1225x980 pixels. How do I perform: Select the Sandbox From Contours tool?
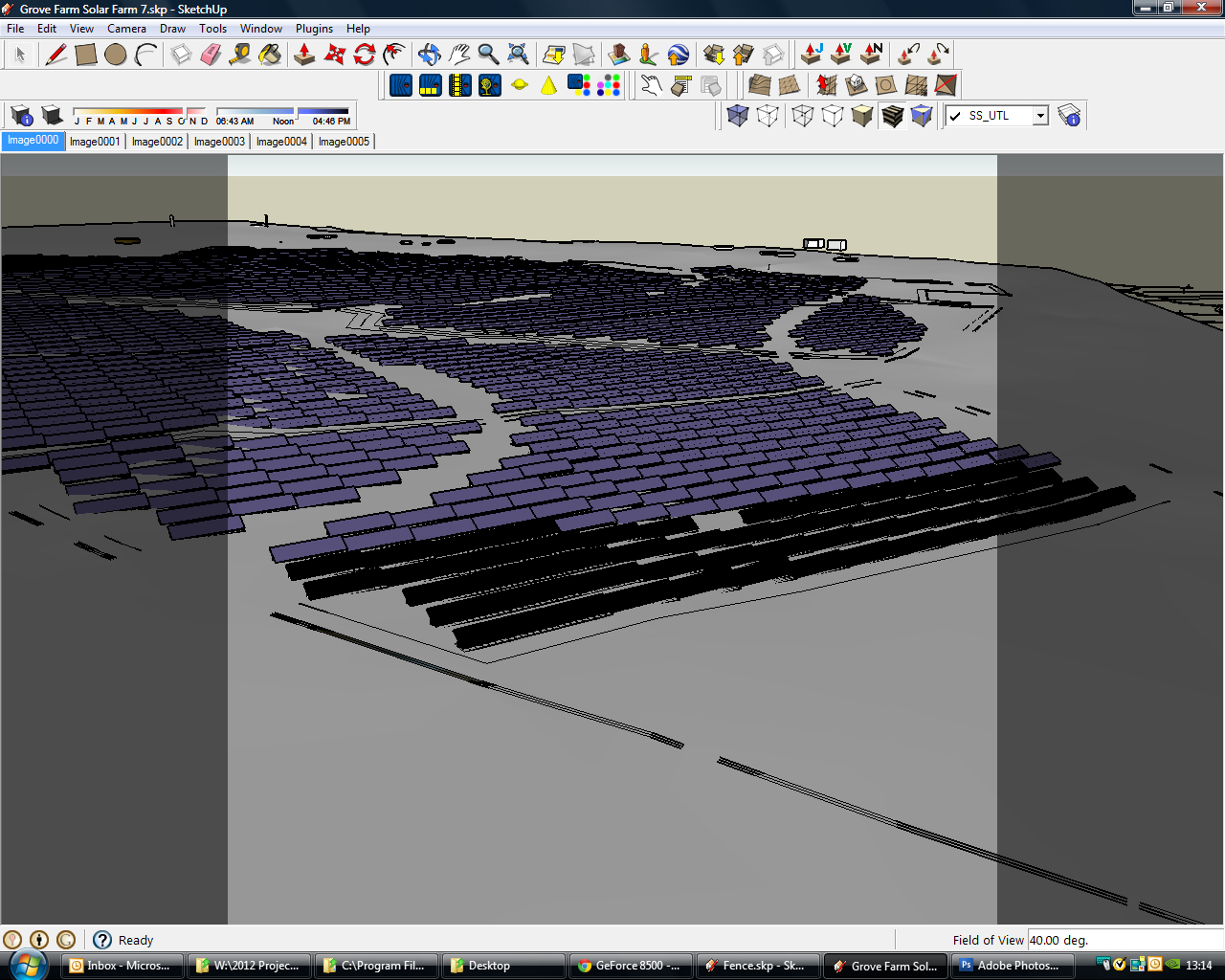pyautogui.click(x=760, y=85)
